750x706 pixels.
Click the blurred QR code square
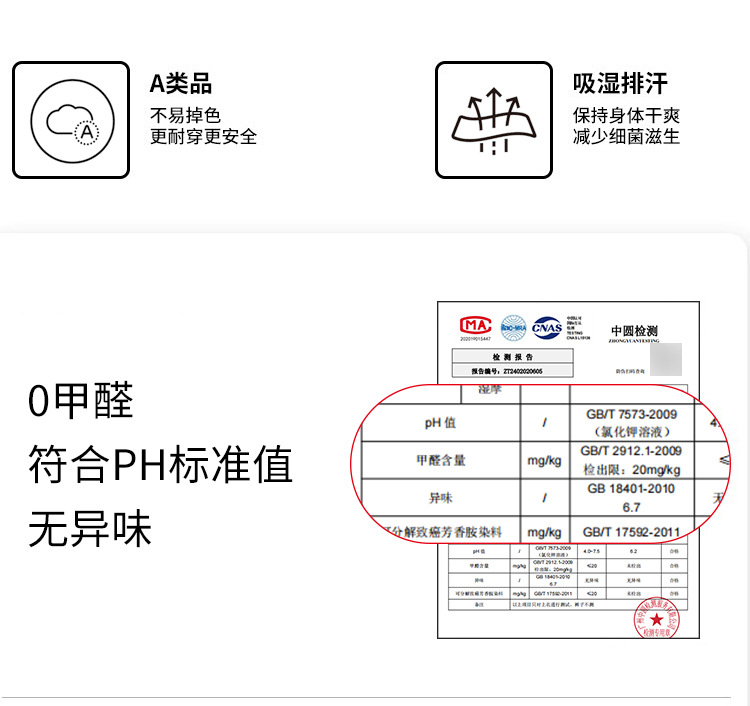click(x=666, y=359)
